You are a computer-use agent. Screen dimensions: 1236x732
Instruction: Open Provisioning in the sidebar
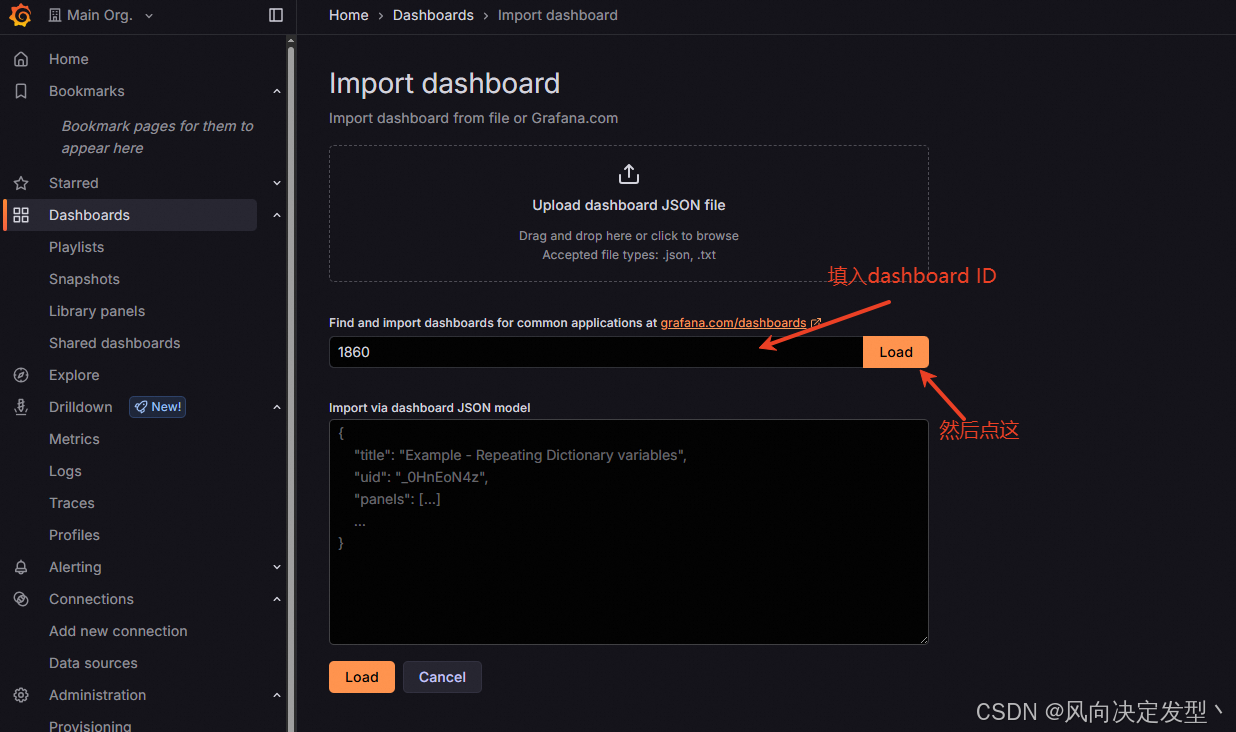pos(90,726)
